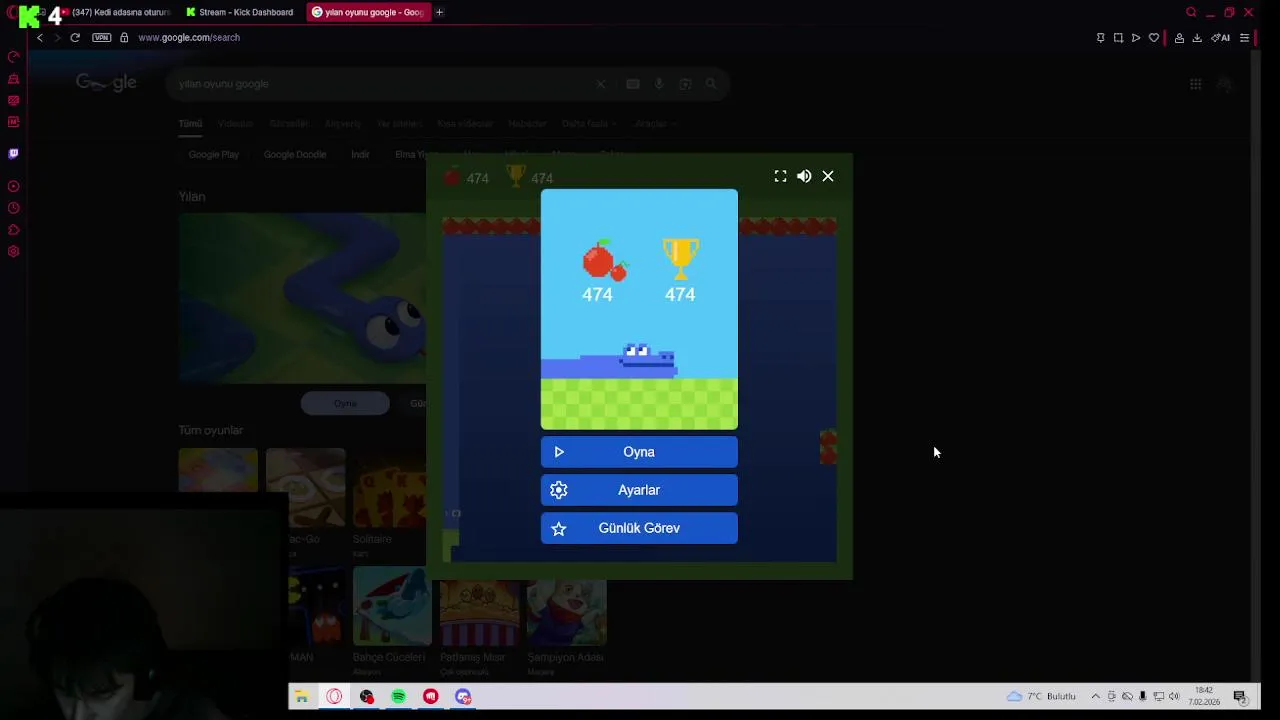Click the Google logo on the page

pos(106,84)
